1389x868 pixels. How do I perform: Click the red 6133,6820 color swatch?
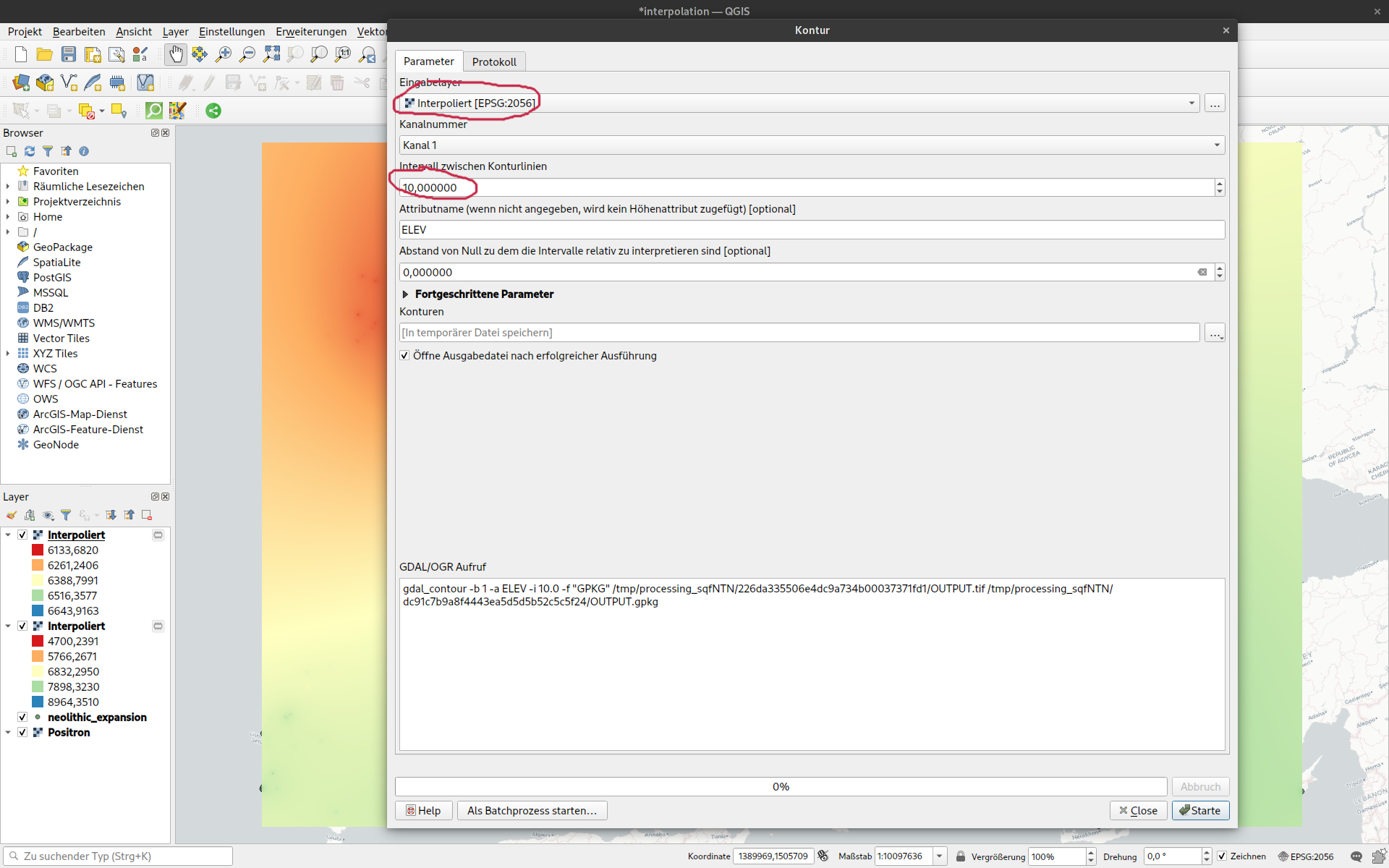click(x=38, y=550)
